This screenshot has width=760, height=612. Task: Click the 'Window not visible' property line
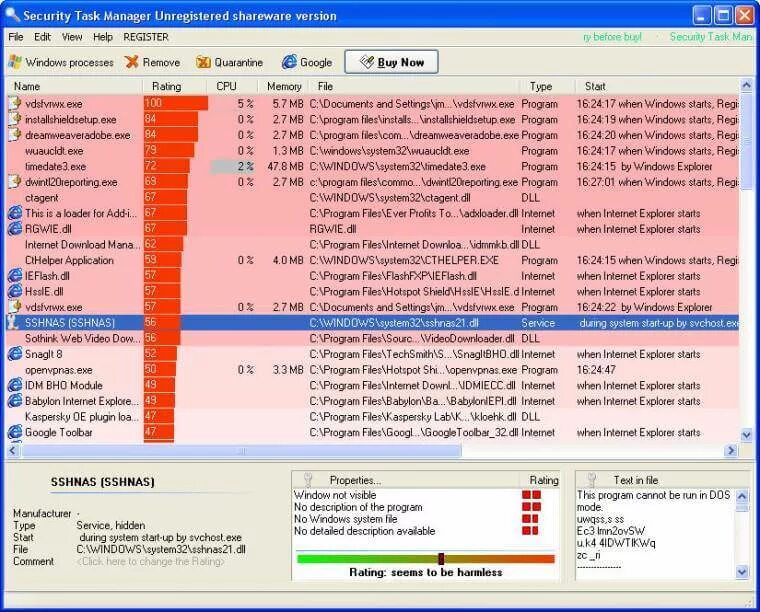click(x=335, y=495)
